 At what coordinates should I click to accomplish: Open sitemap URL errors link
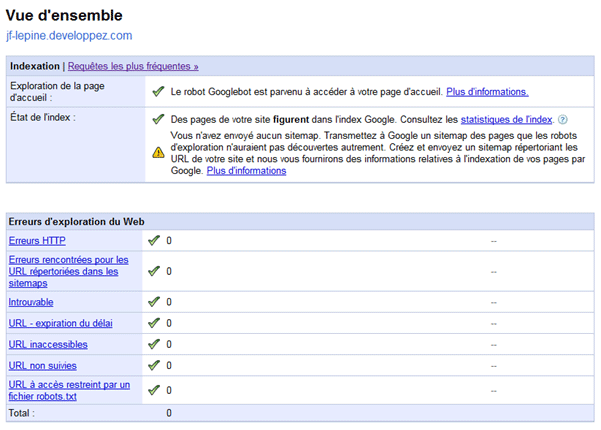68,271
